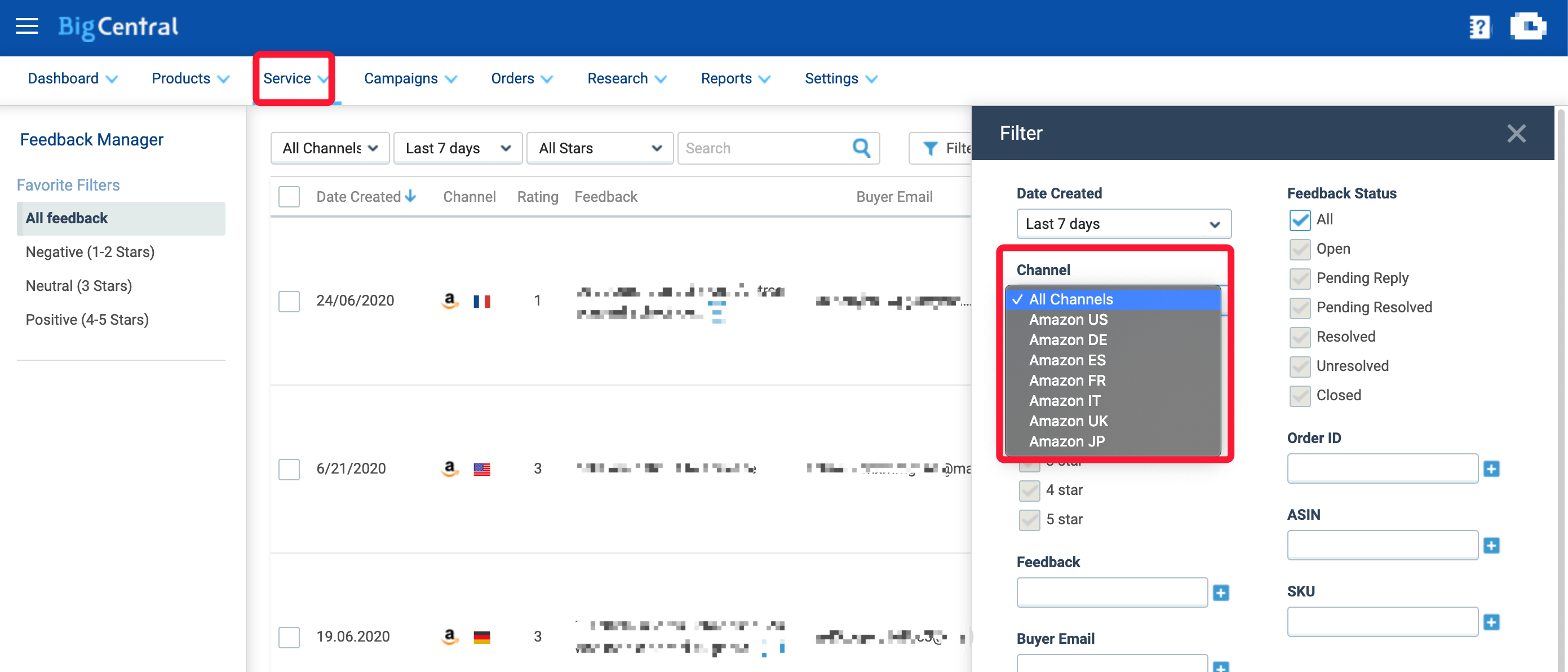Select the All feedback favorite filter

[121, 218]
